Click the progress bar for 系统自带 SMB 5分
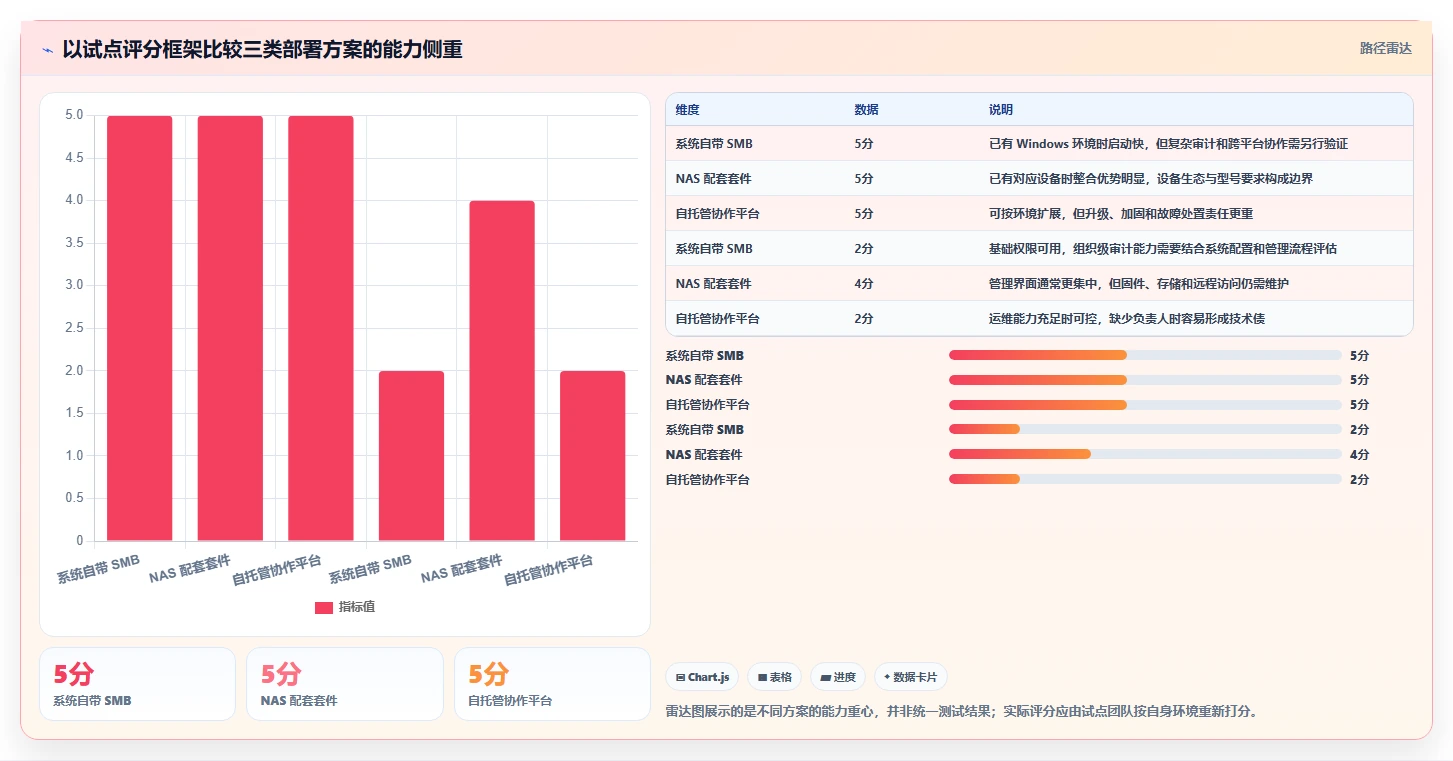This screenshot has height=761, width=1453. (x=1145, y=355)
